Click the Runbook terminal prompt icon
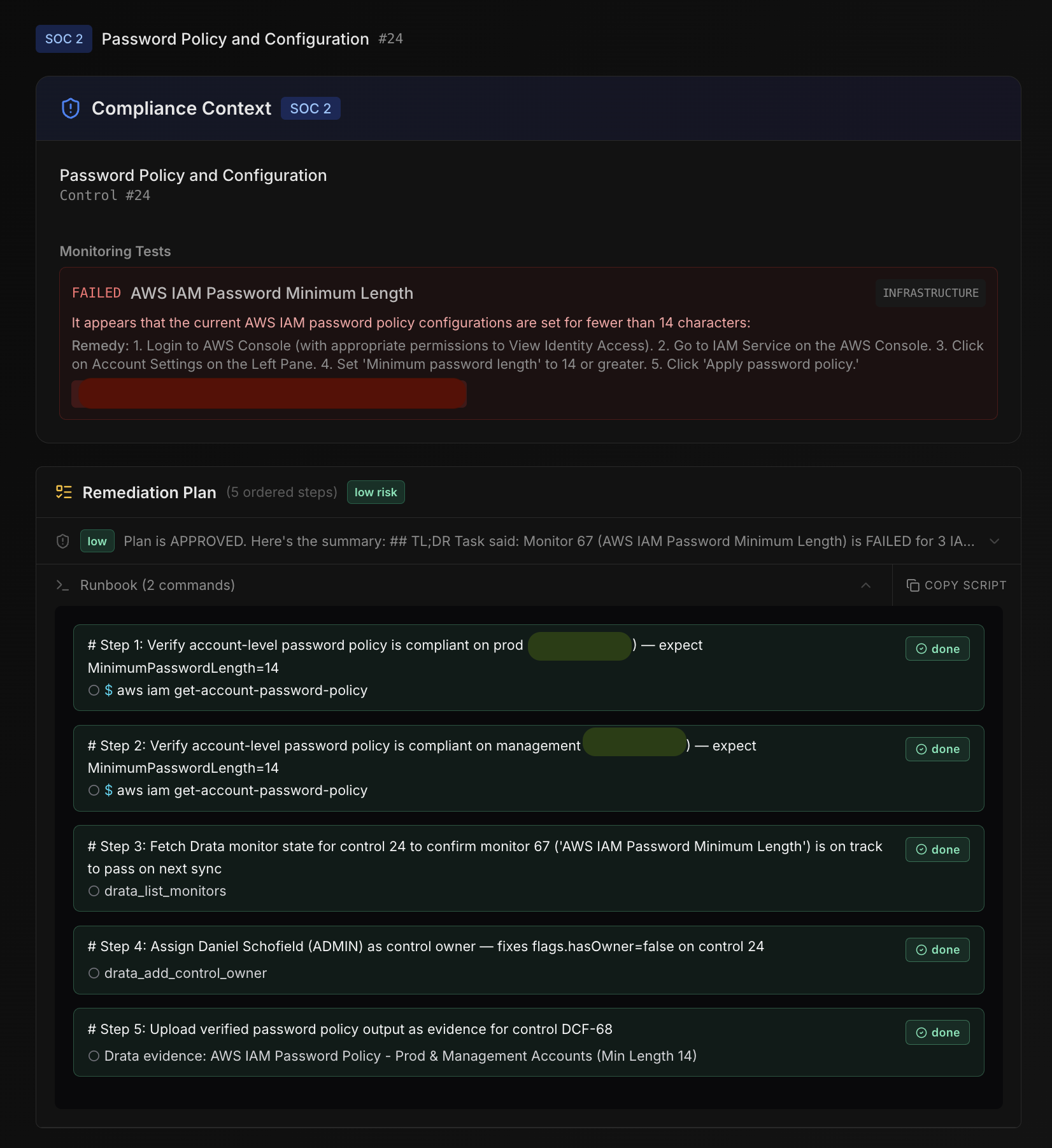 pos(62,585)
